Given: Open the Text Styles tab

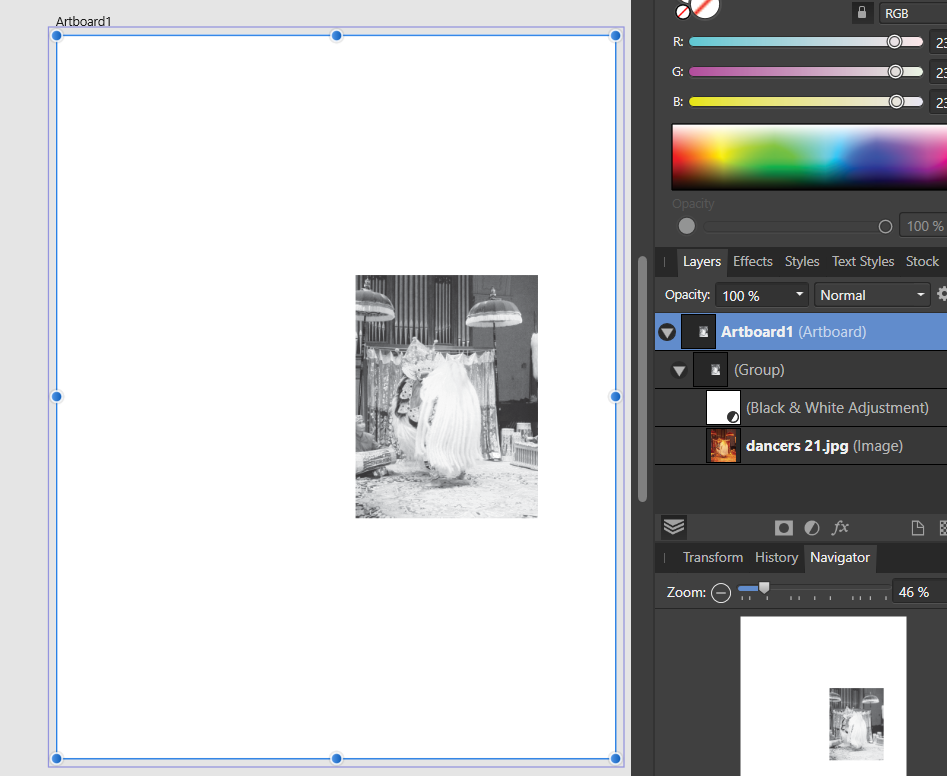Looking at the screenshot, I should coord(862,261).
